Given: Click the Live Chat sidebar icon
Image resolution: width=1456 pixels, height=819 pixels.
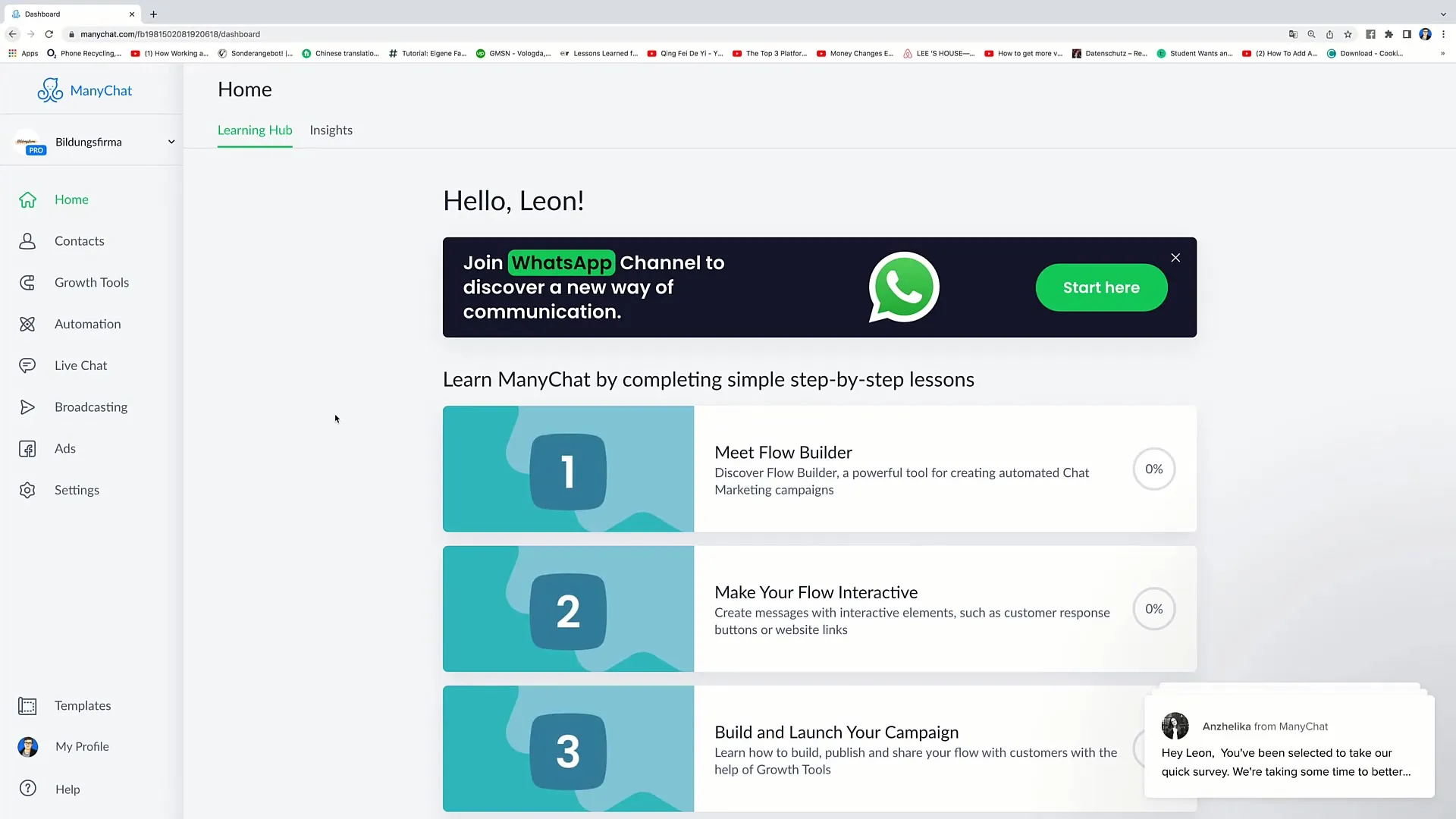Looking at the screenshot, I should tap(27, 365).
